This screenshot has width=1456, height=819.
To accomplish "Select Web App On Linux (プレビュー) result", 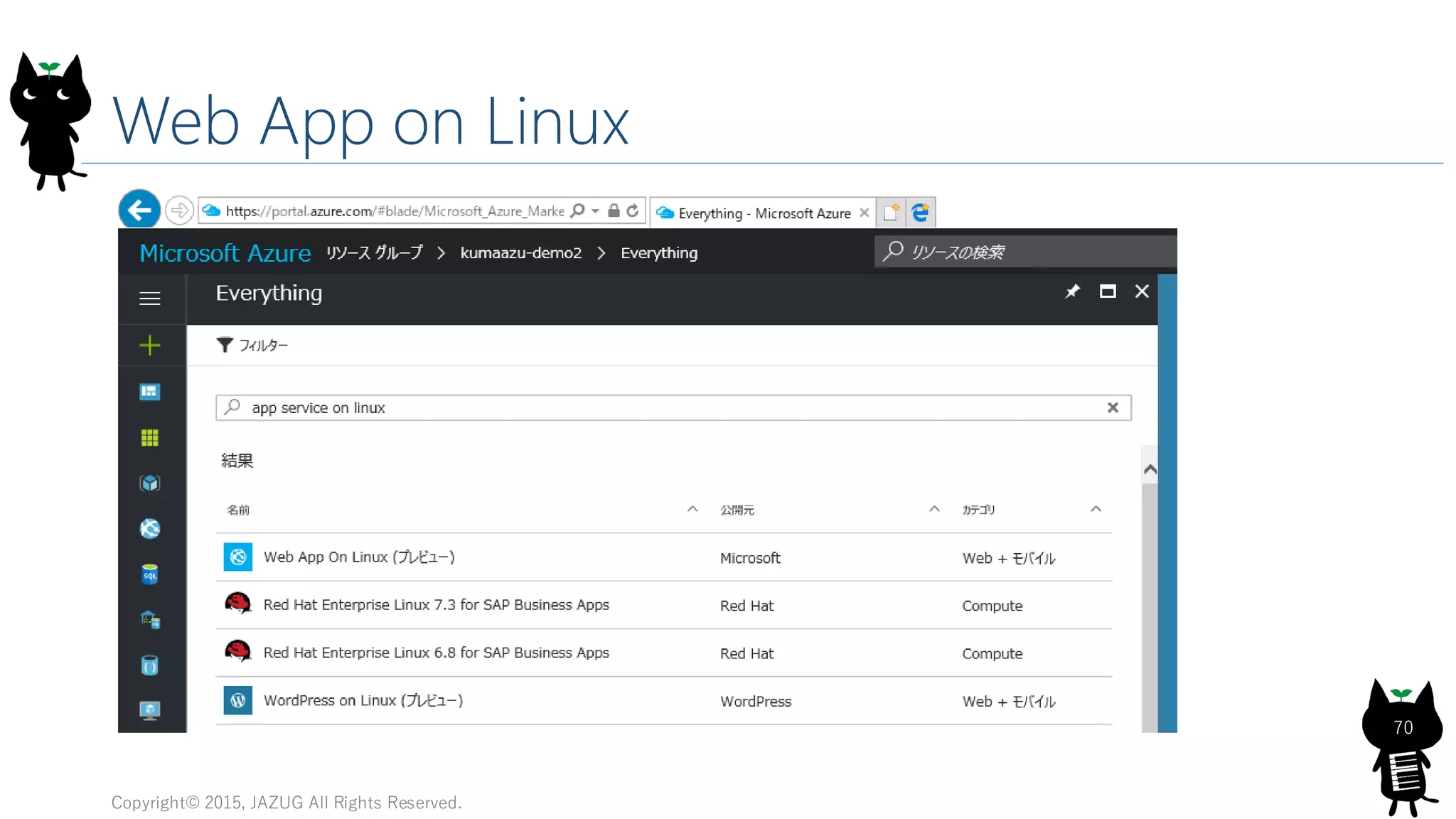I will [x=664, y=557].
